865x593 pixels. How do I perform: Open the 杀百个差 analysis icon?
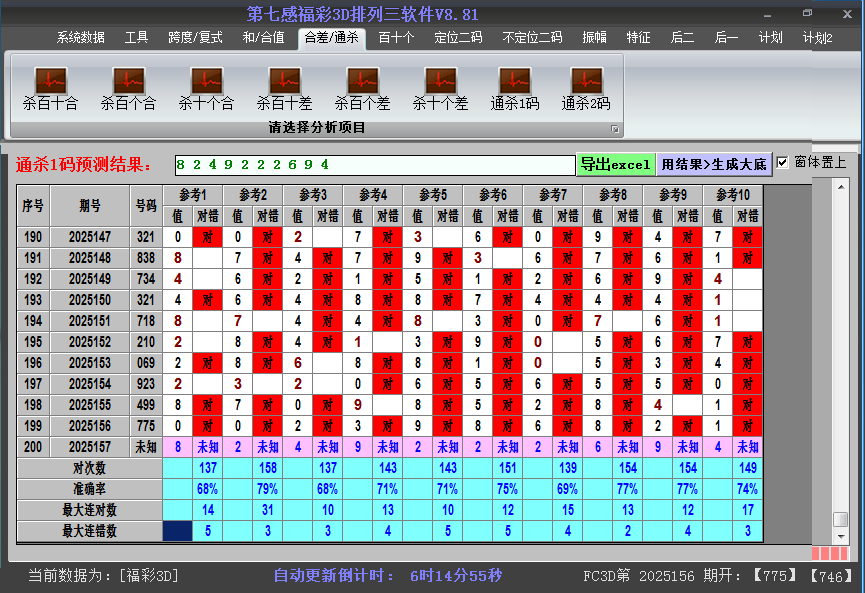click(362, 89)
